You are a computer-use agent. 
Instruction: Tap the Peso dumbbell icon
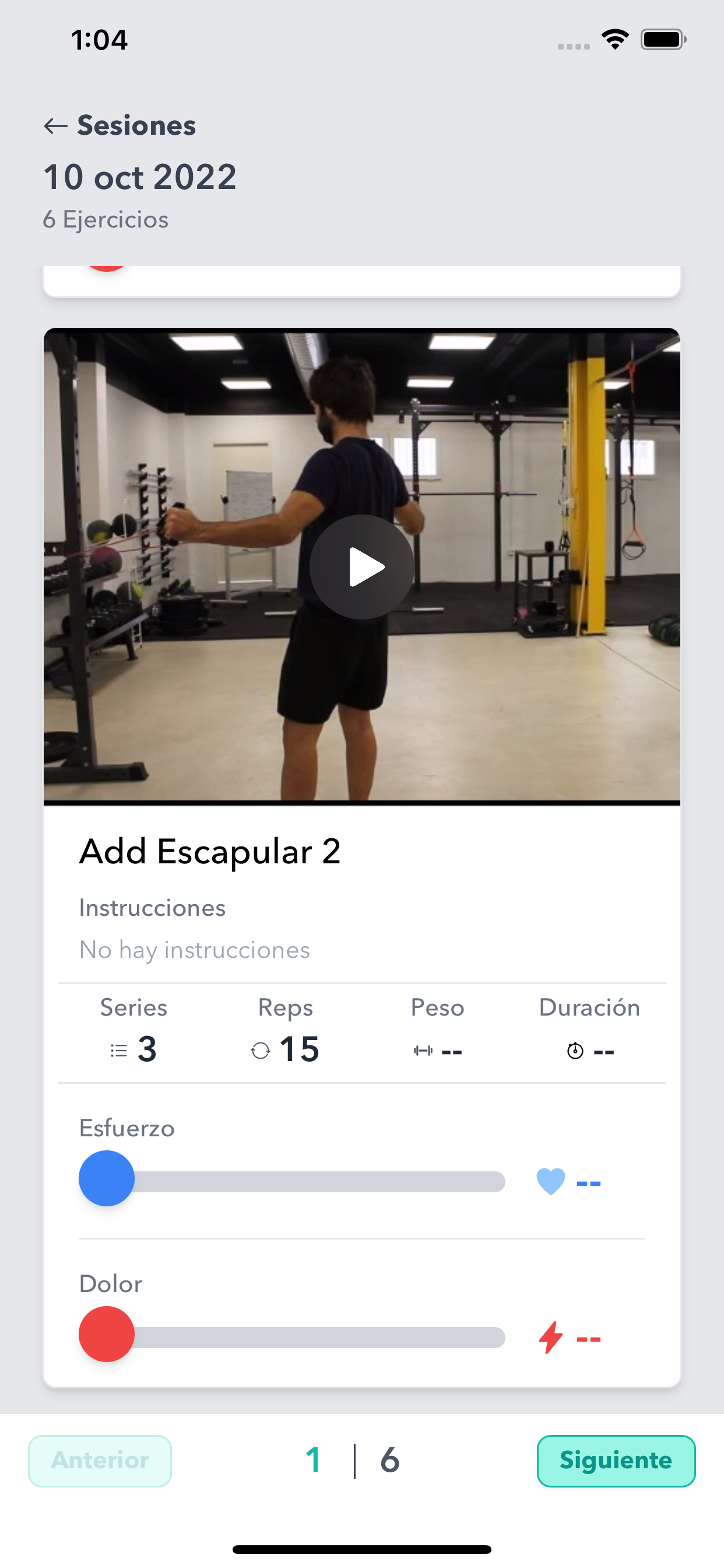click(x=423, y=1051)
